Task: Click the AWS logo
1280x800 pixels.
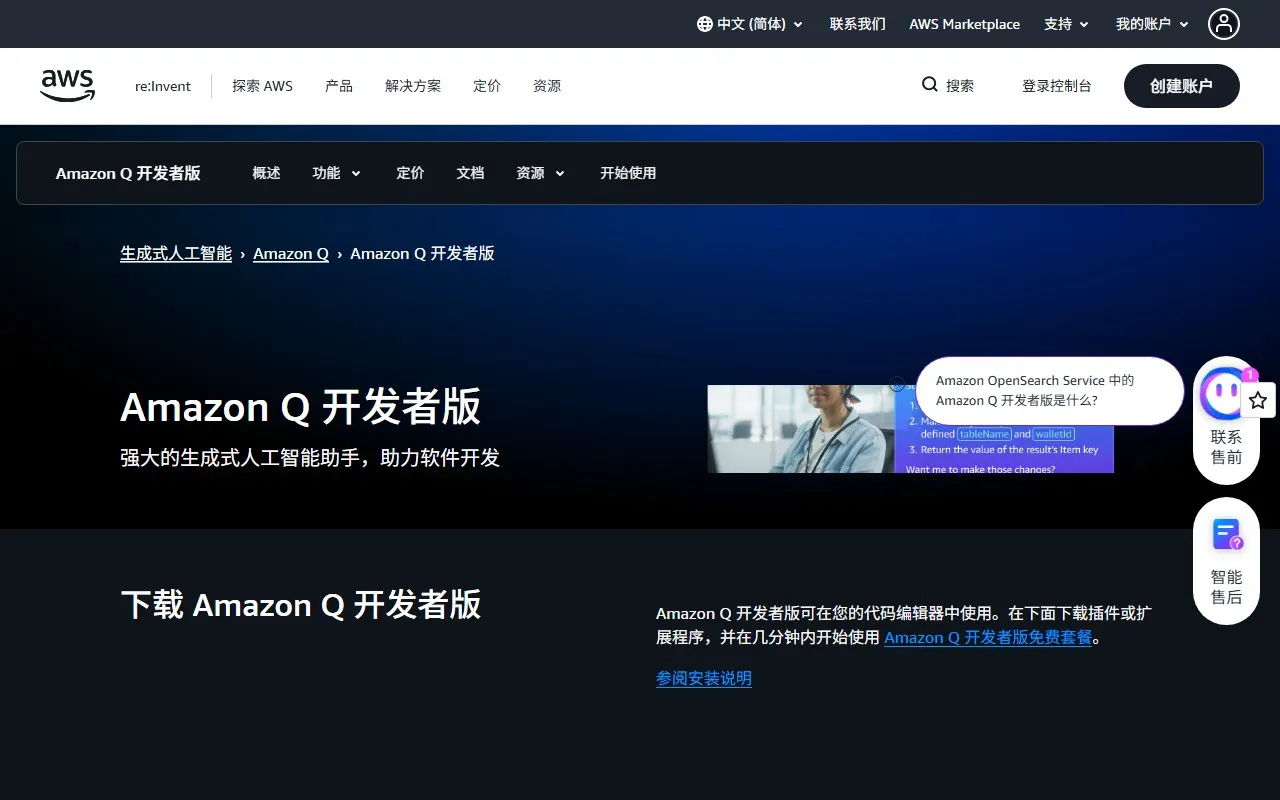Action: click(x=68, y=86)
